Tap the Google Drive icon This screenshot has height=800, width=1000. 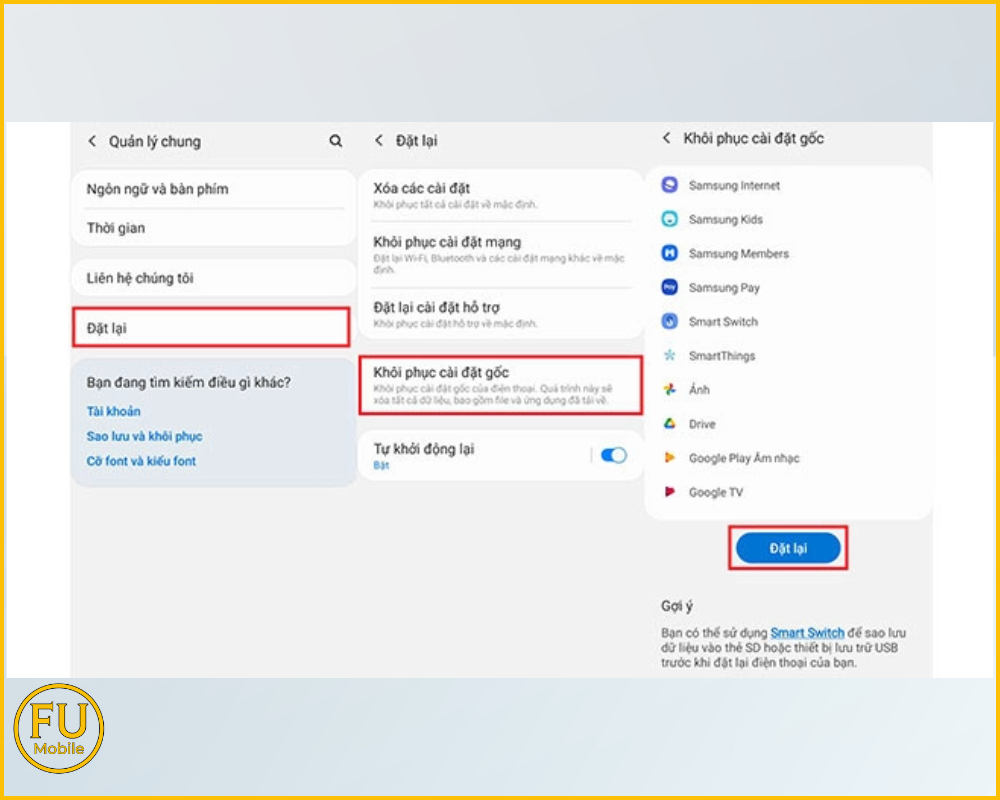670,424
